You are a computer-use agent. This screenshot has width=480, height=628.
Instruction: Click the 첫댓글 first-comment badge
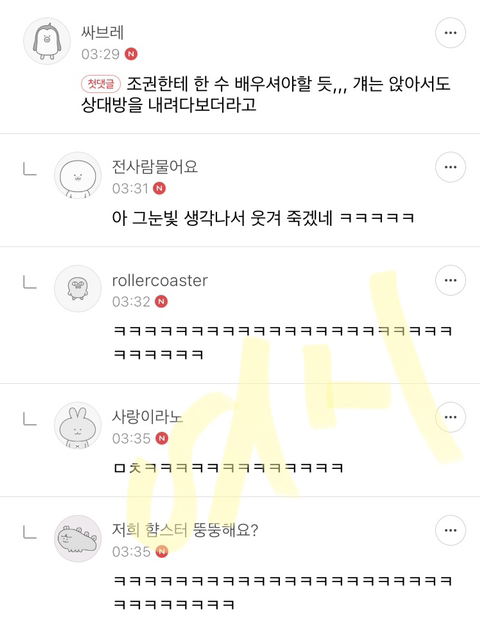point(101,84)
